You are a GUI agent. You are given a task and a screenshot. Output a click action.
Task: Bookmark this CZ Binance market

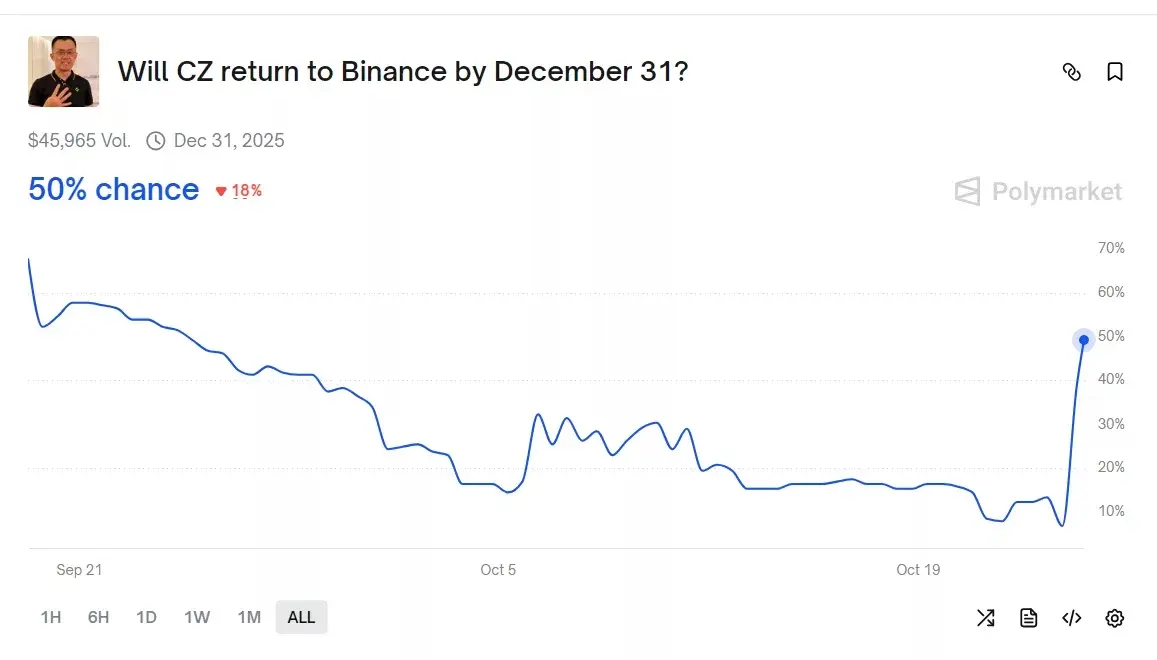pyautogui.click(x=1114, y=72)
